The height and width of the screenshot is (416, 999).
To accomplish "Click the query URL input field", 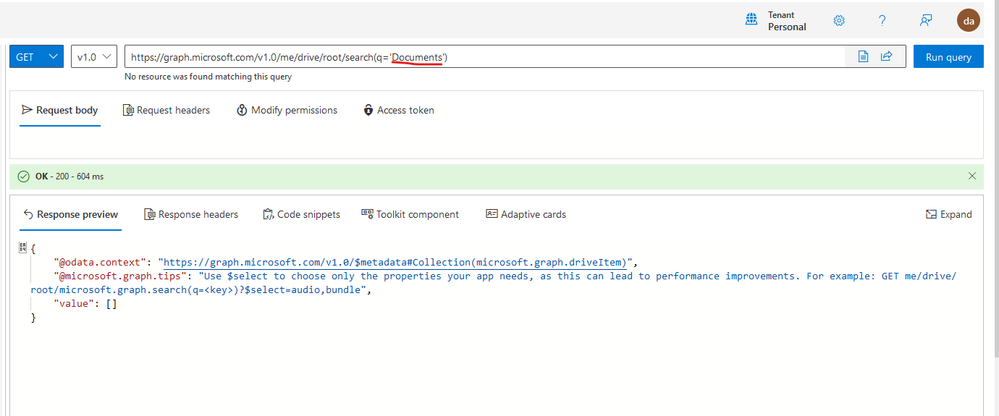I will [484, 57].
